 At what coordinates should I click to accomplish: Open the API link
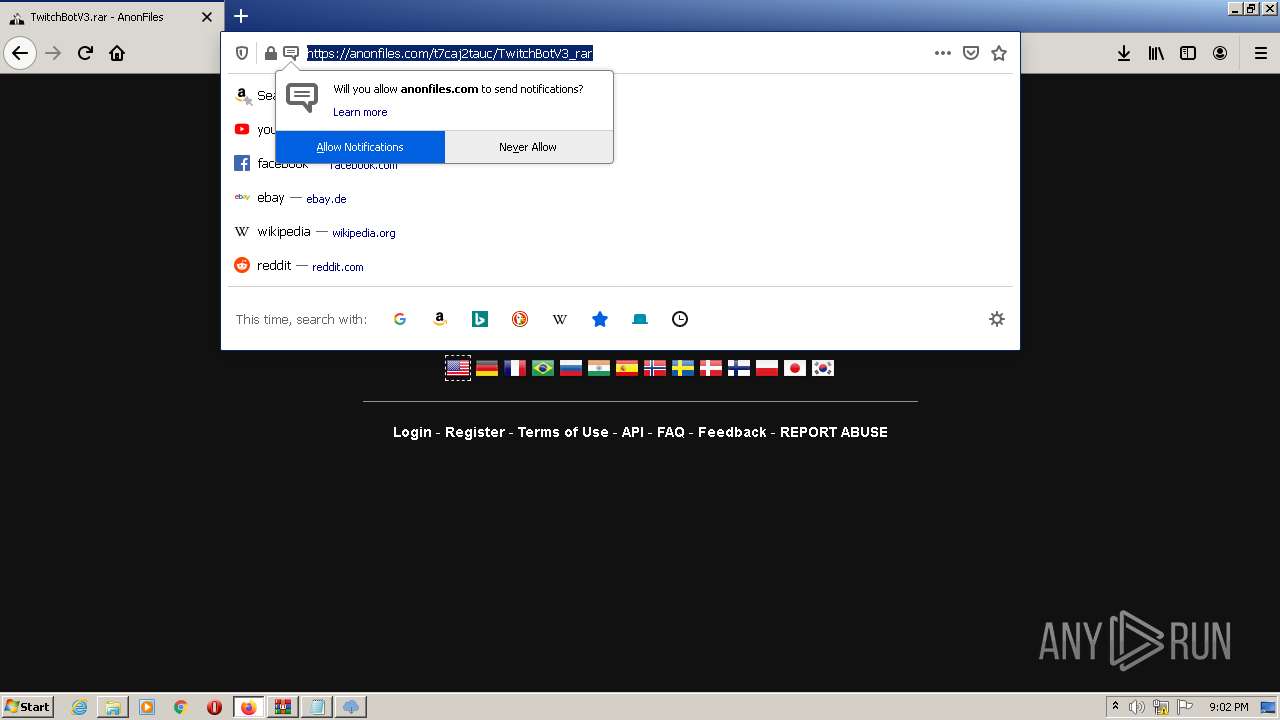click(633, 432)
